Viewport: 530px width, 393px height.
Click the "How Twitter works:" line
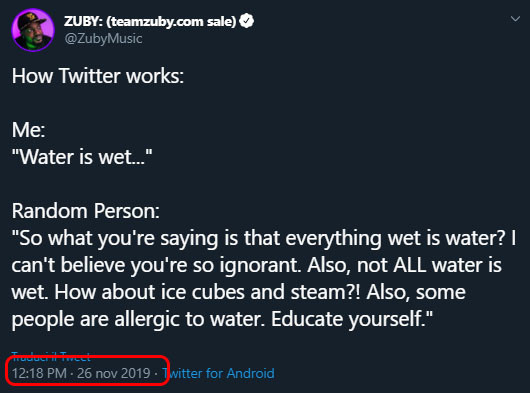pyautogui.click(x=98, y=76)
